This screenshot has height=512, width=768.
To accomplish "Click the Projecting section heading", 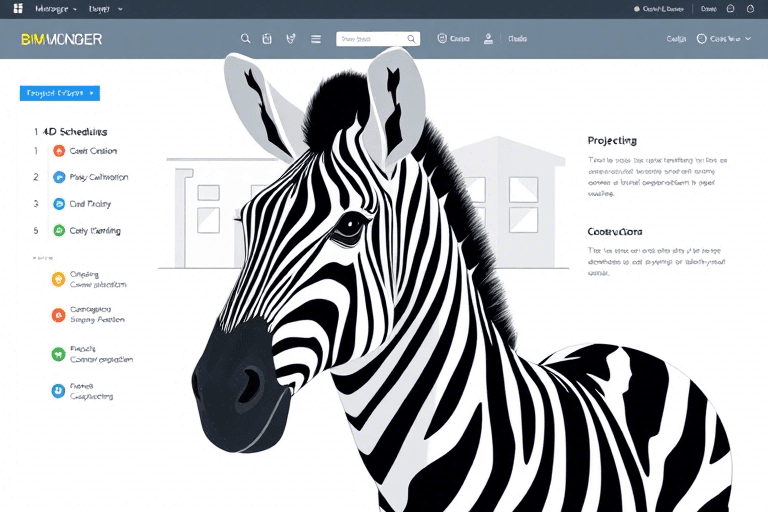I will point(612,141).
